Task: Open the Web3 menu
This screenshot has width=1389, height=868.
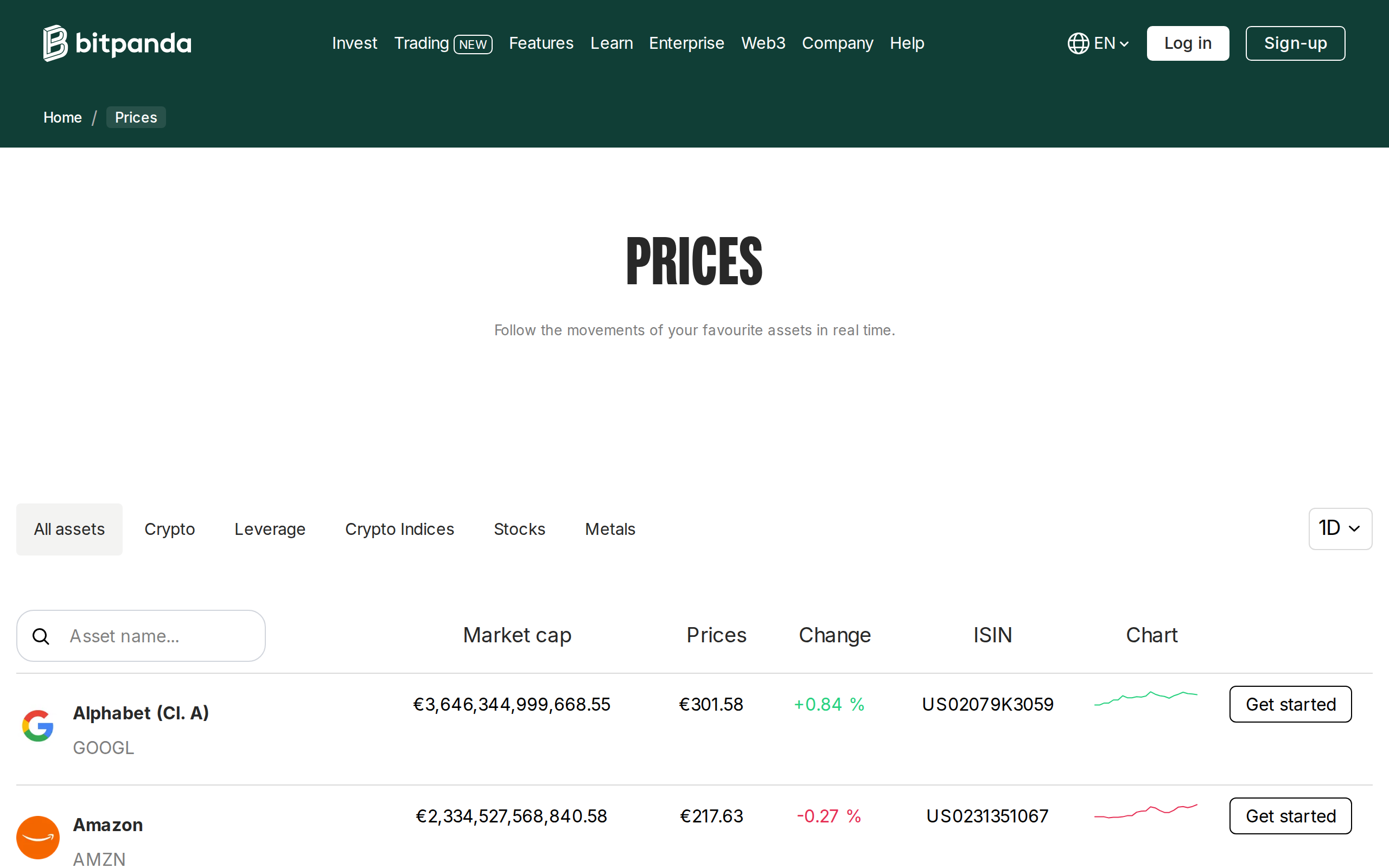Action: tap(763, 43)
